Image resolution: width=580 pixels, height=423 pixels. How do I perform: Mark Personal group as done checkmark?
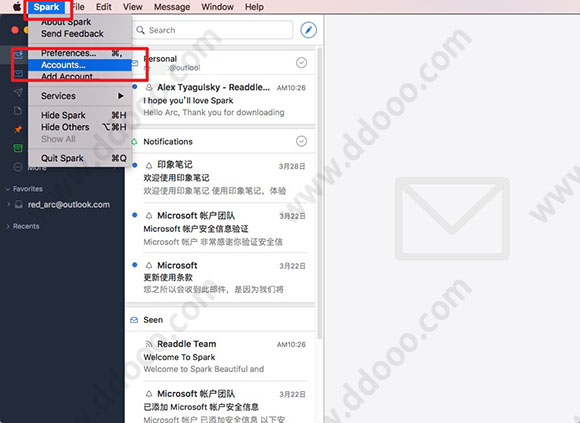point(301,63)
